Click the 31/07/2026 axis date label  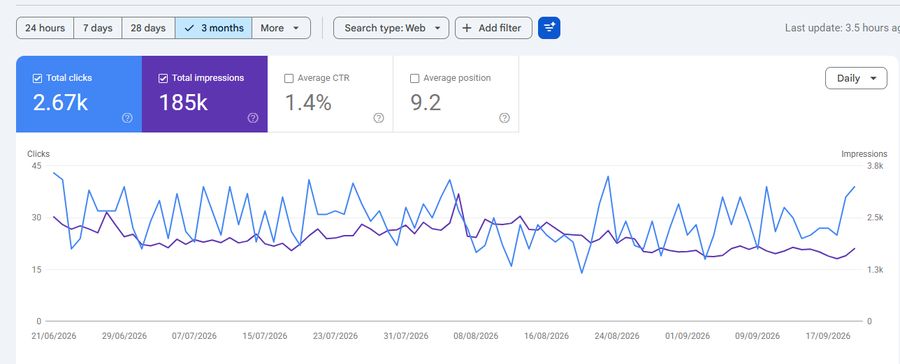click(406, 336)
